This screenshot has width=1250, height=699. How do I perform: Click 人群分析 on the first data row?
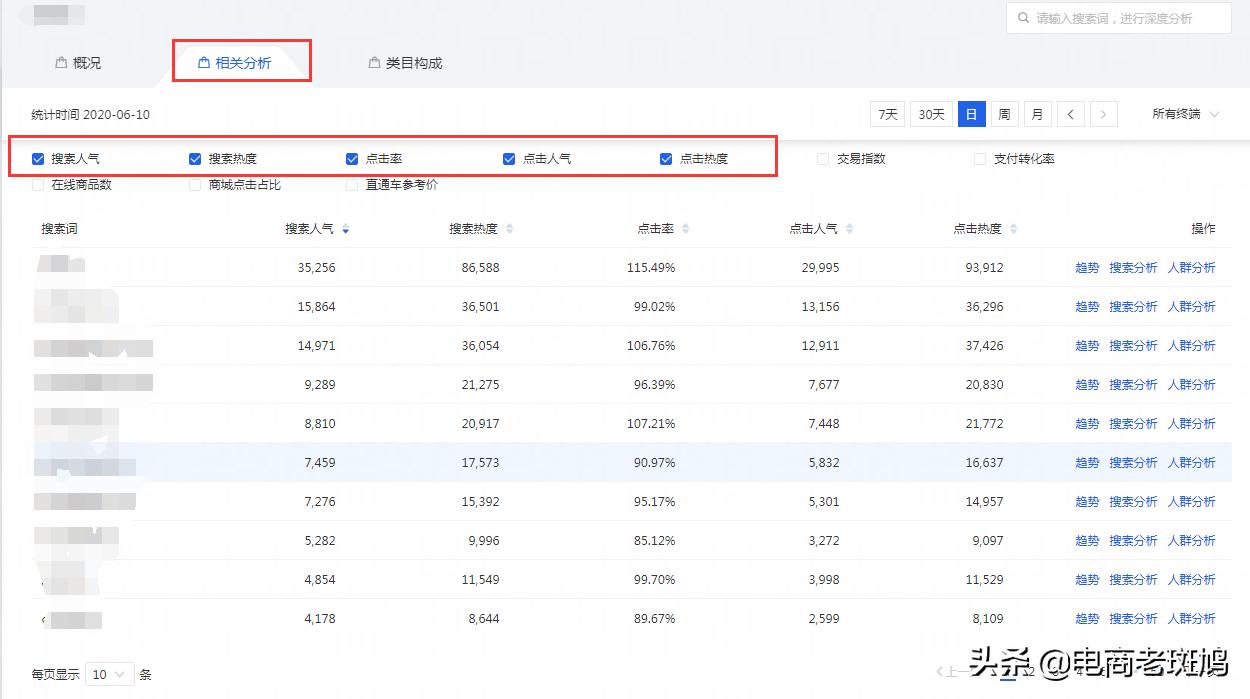point(1192,267)
